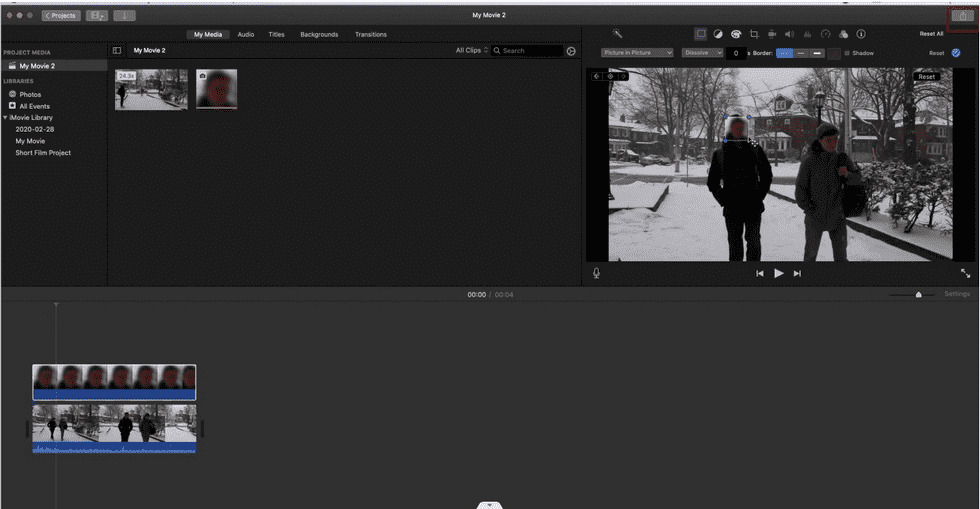
Task: Switch to the My Media tab
Action: pos(208,34)
